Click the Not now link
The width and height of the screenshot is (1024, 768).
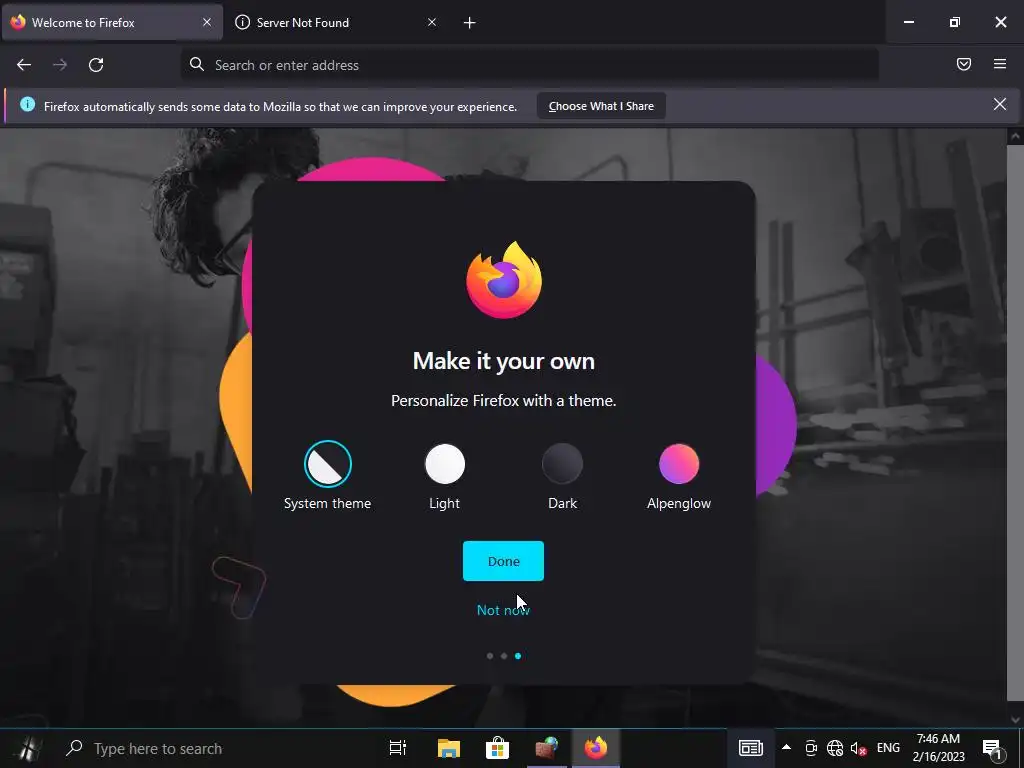(504, 610)
